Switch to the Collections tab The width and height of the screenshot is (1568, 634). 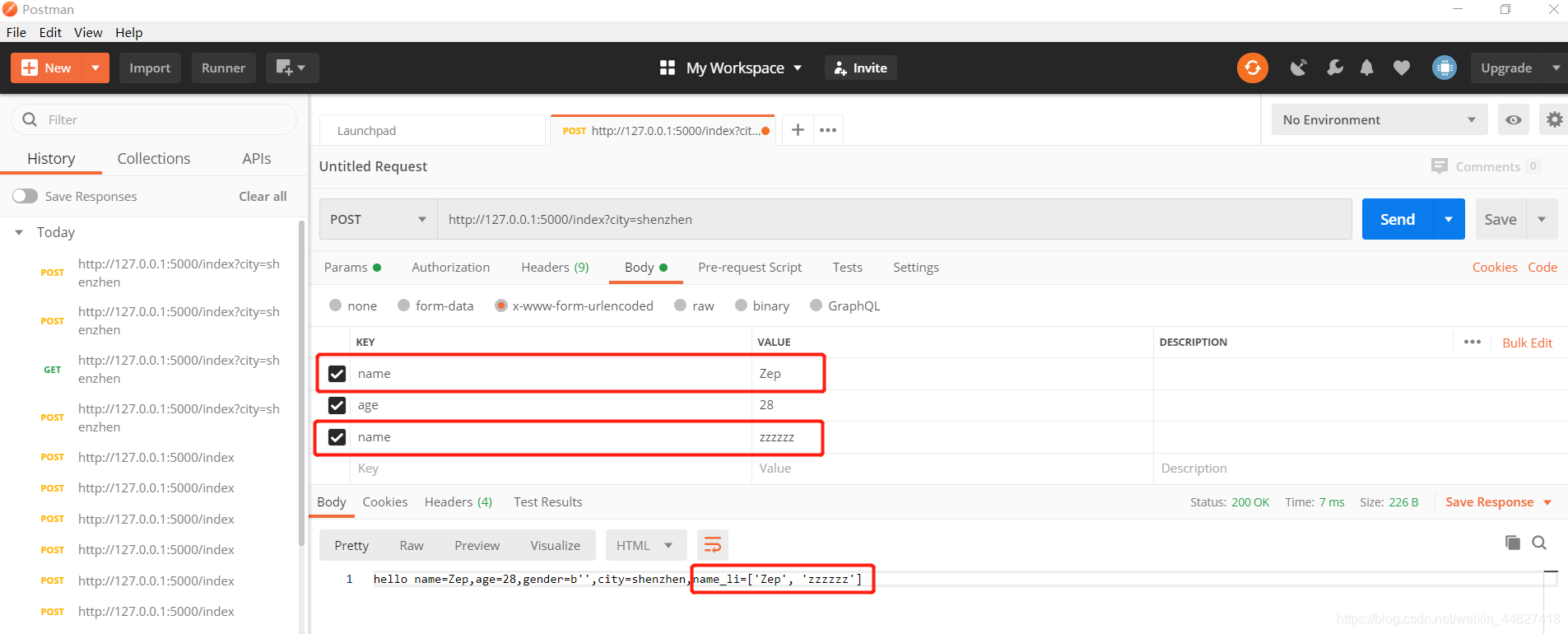154,158
